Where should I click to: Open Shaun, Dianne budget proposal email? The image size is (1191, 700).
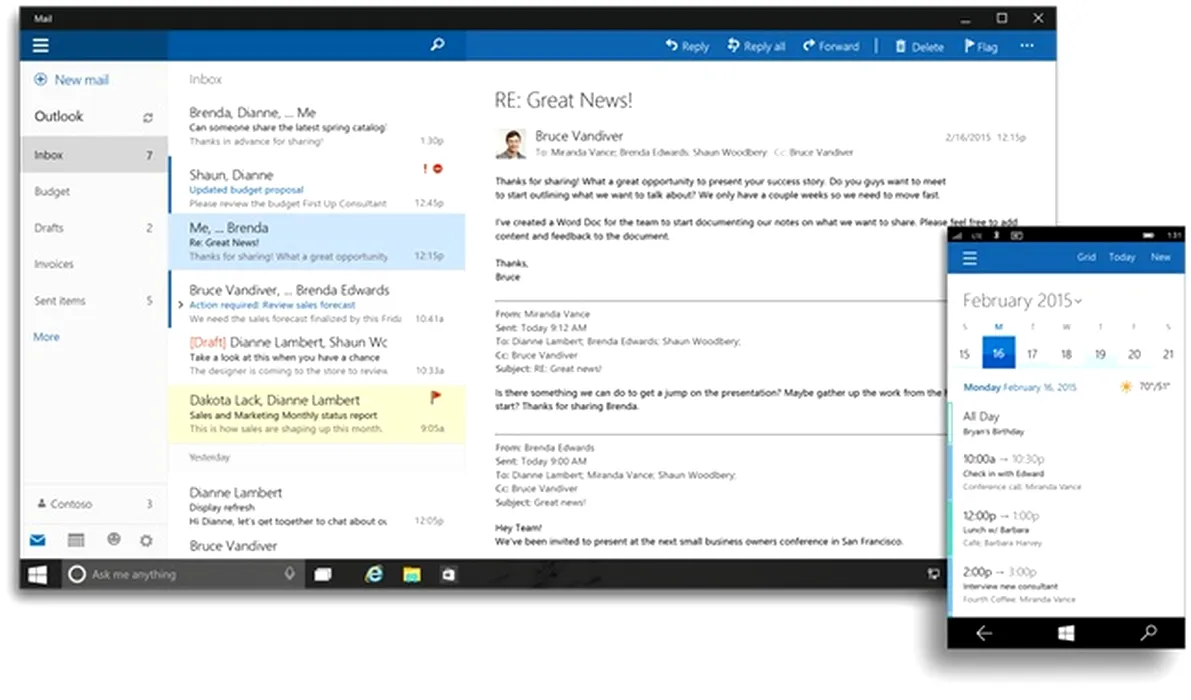pyautogui.click(x=316, y=185)
